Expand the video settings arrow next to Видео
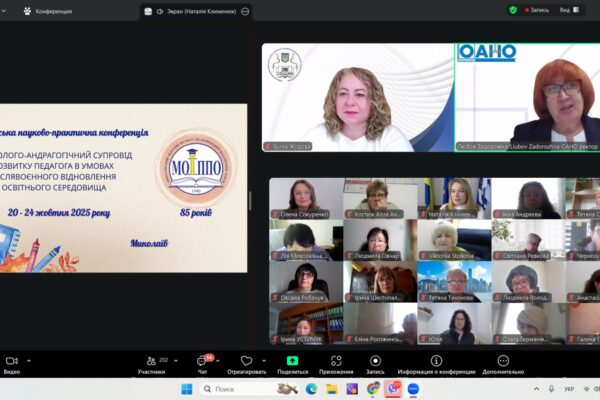The width and height of the screenshot is (600, 400). coord(29,360)
